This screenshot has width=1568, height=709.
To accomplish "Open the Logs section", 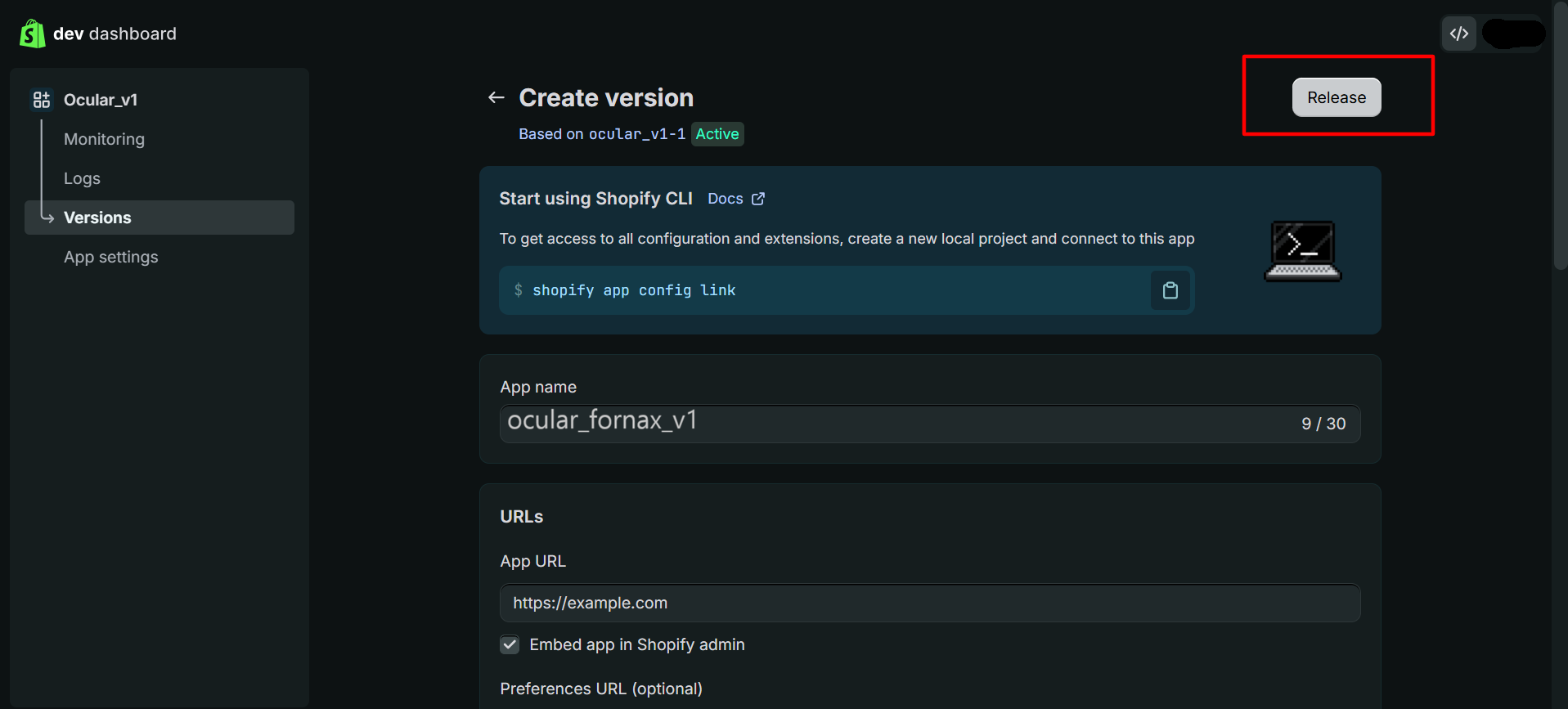I will pyautogui.click(x=82, y=178).
